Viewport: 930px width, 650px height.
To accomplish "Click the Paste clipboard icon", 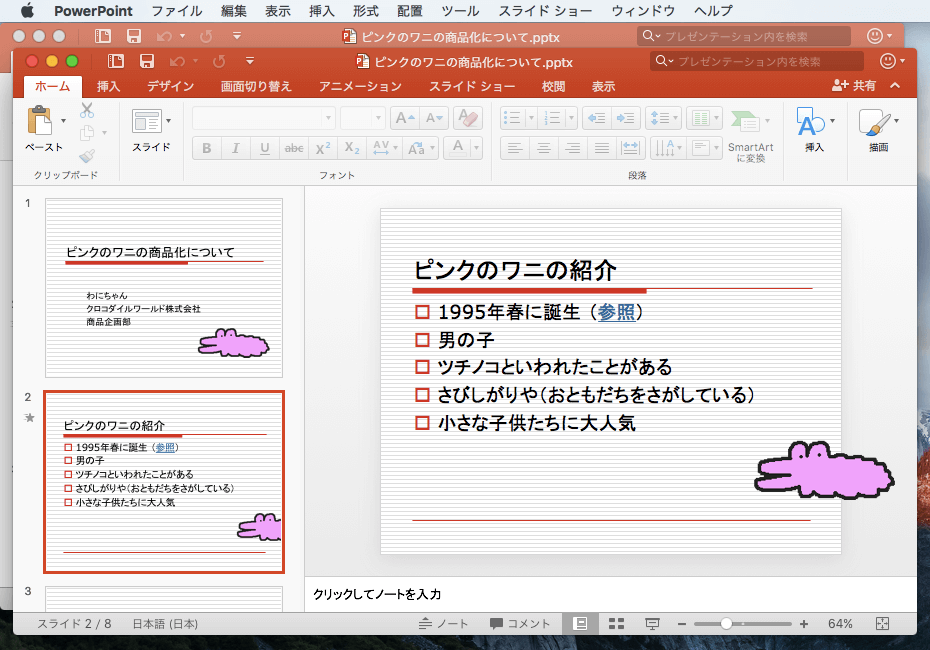I will click(40, 120).
